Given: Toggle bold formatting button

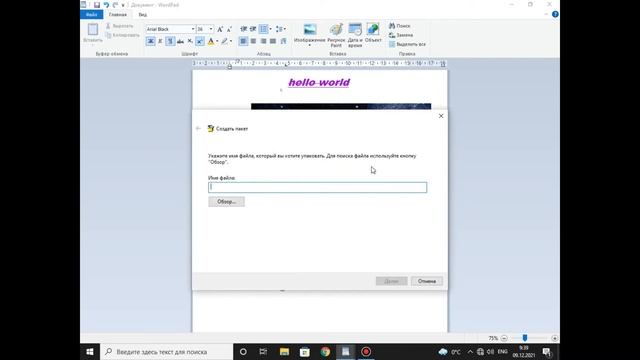Looking at the screenshot, I should pyautogui.click(x=151, y=41).
